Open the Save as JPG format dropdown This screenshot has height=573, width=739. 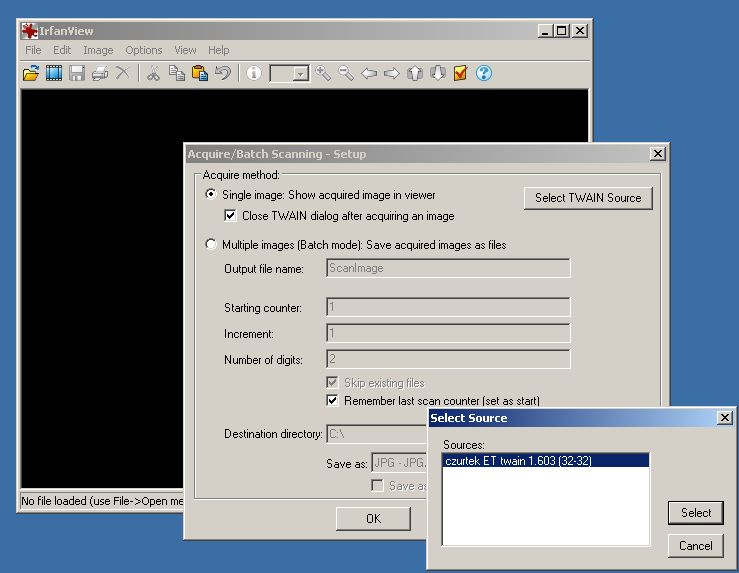point(399,463)
